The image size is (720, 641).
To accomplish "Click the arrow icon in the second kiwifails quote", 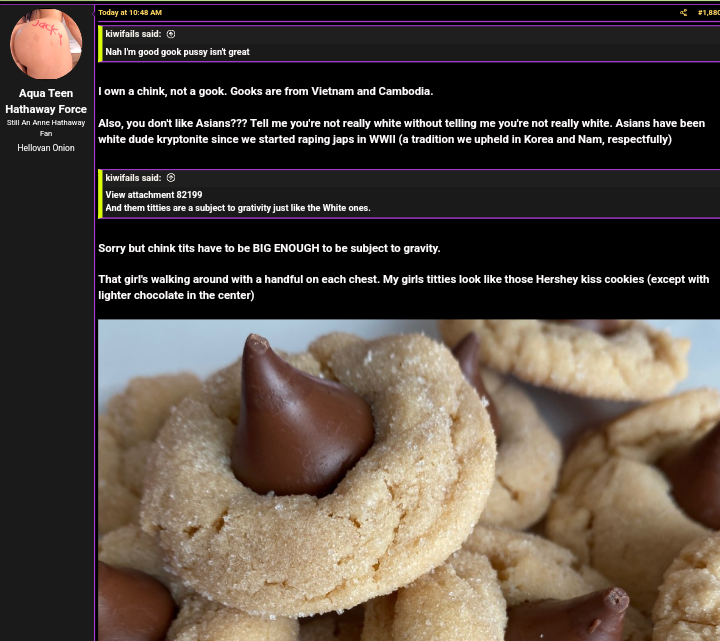I will tap(171, 178).
